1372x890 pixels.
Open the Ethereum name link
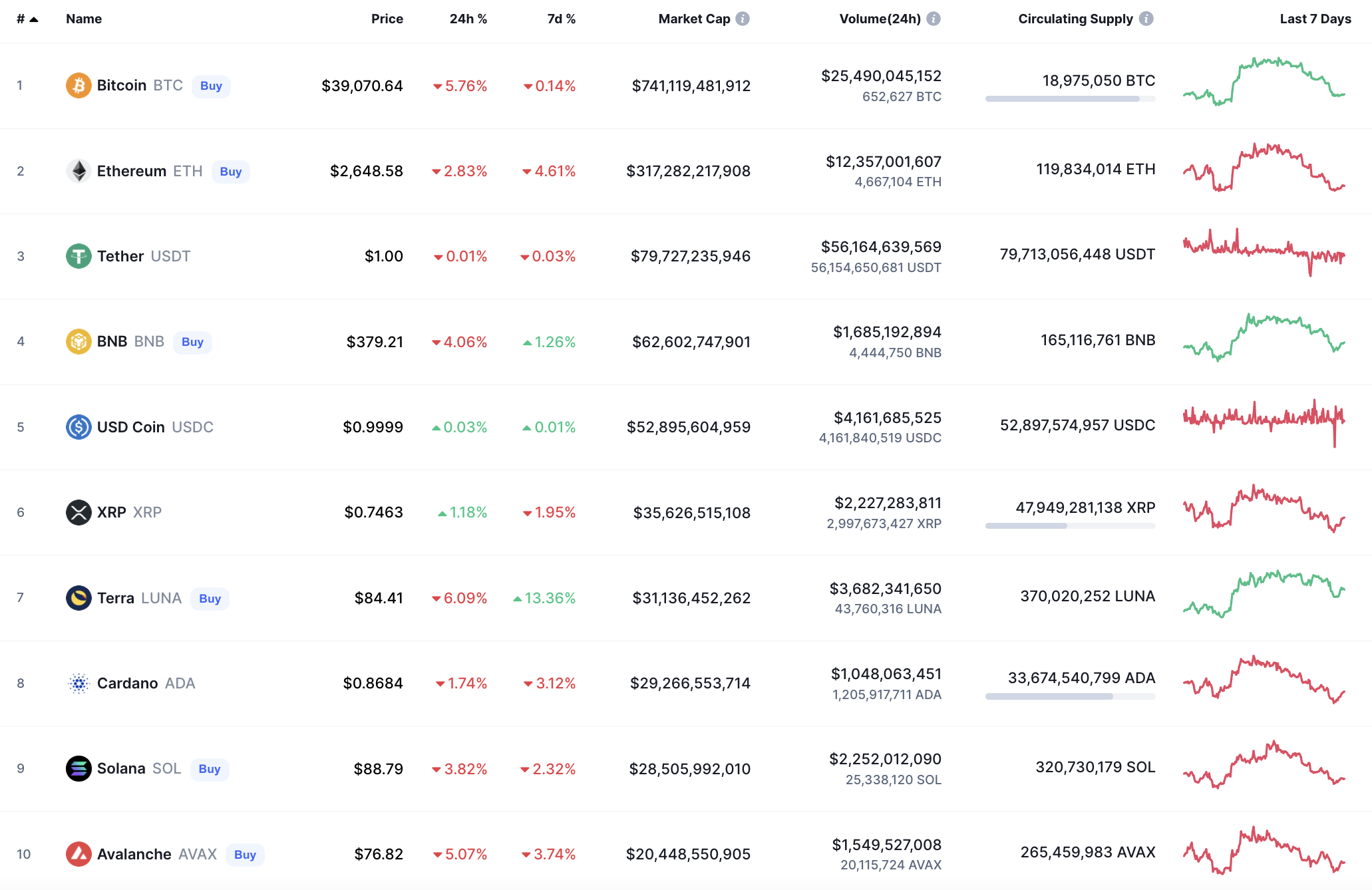(131, 170)
